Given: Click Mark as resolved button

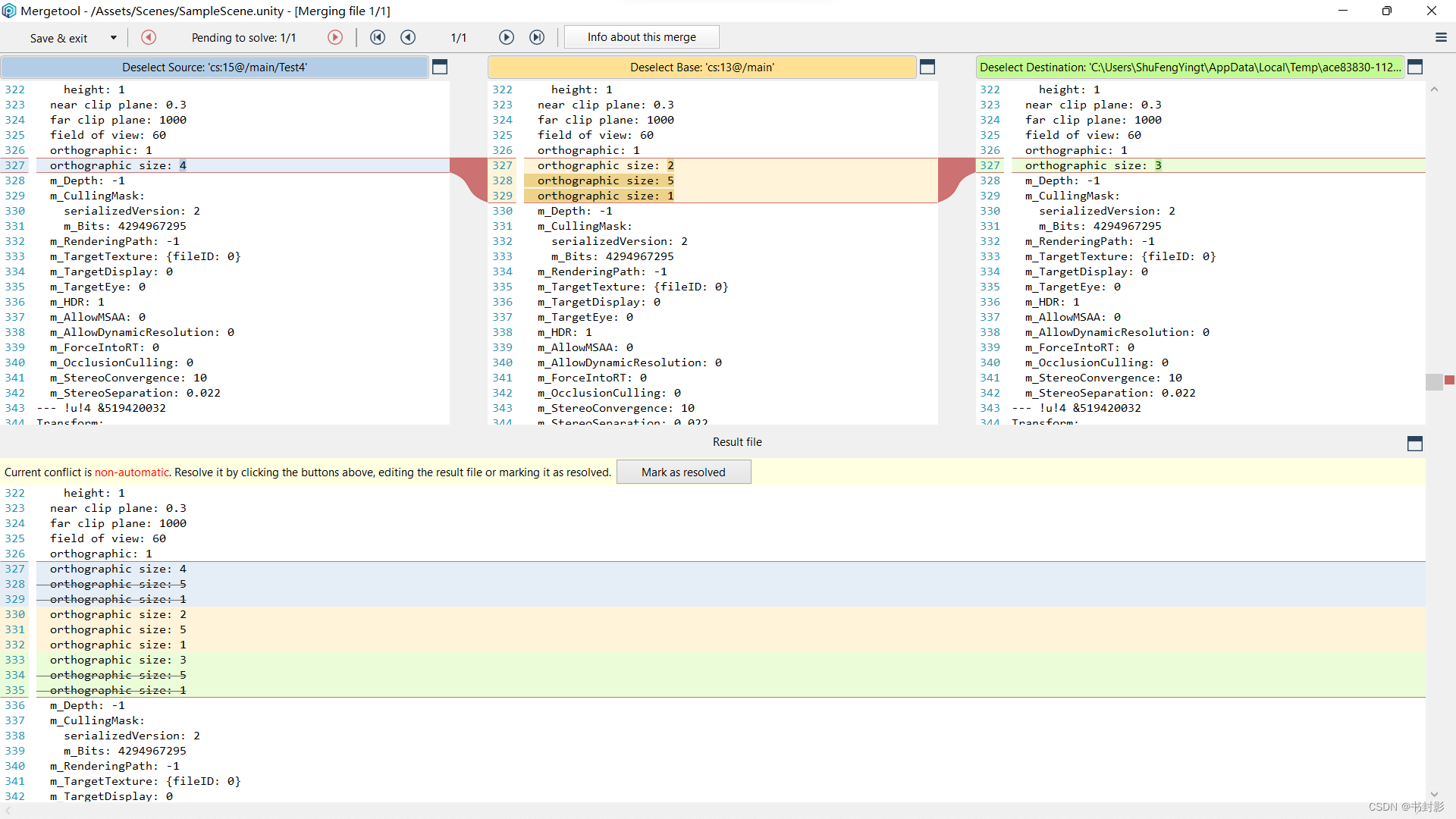Looking at the screenshot, I should tap(683, 472).
